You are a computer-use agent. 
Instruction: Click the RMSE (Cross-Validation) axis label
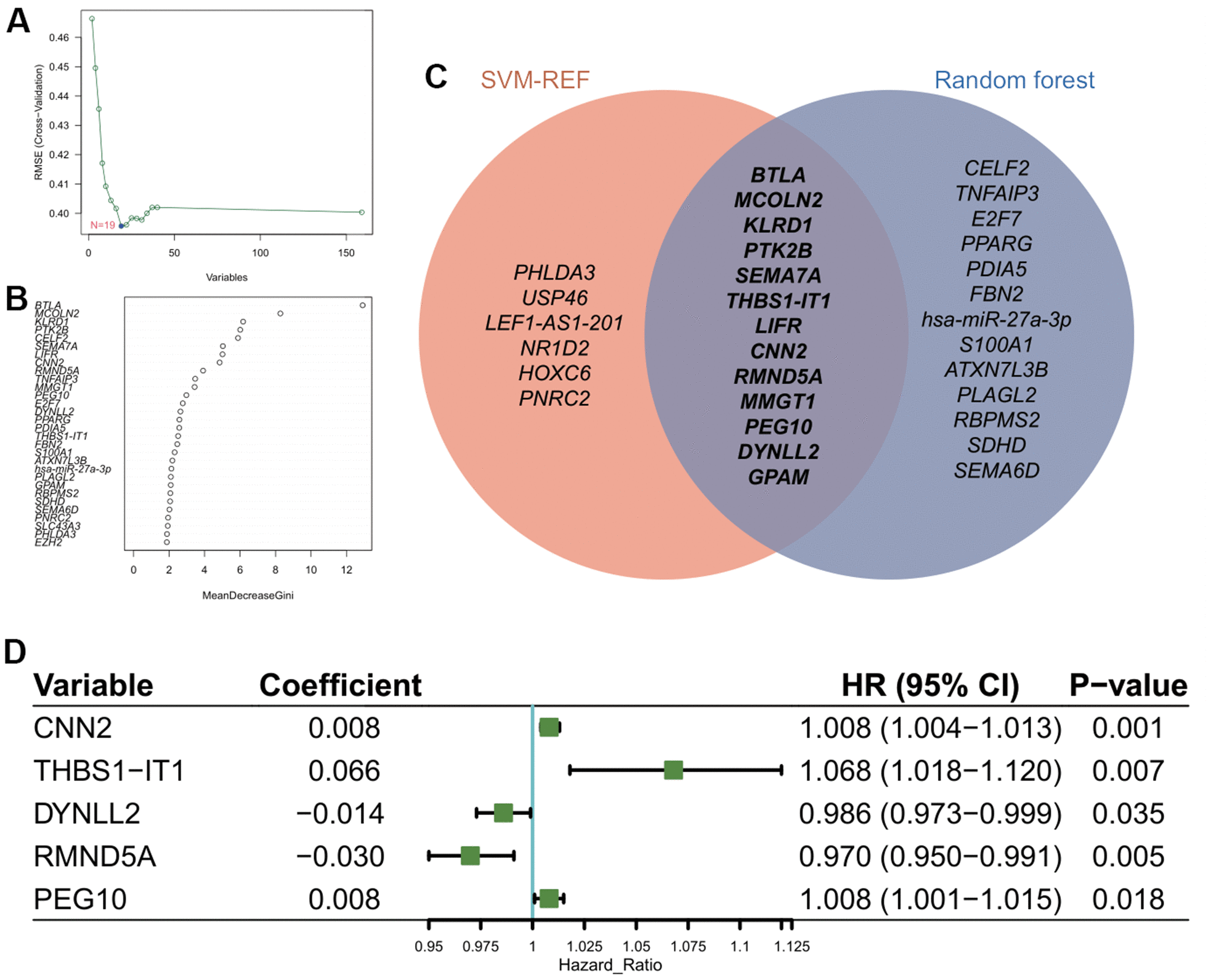(x=38, y=123)
